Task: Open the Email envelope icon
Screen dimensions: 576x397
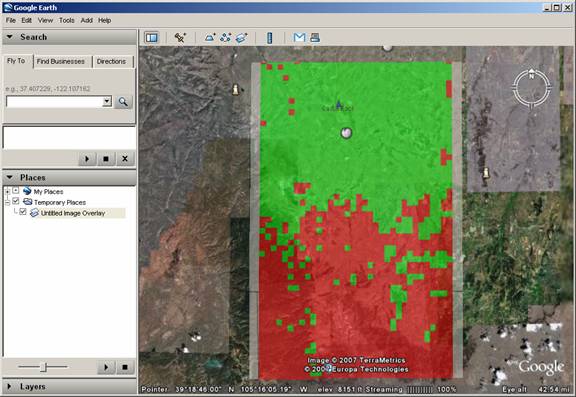Action: 299,37
